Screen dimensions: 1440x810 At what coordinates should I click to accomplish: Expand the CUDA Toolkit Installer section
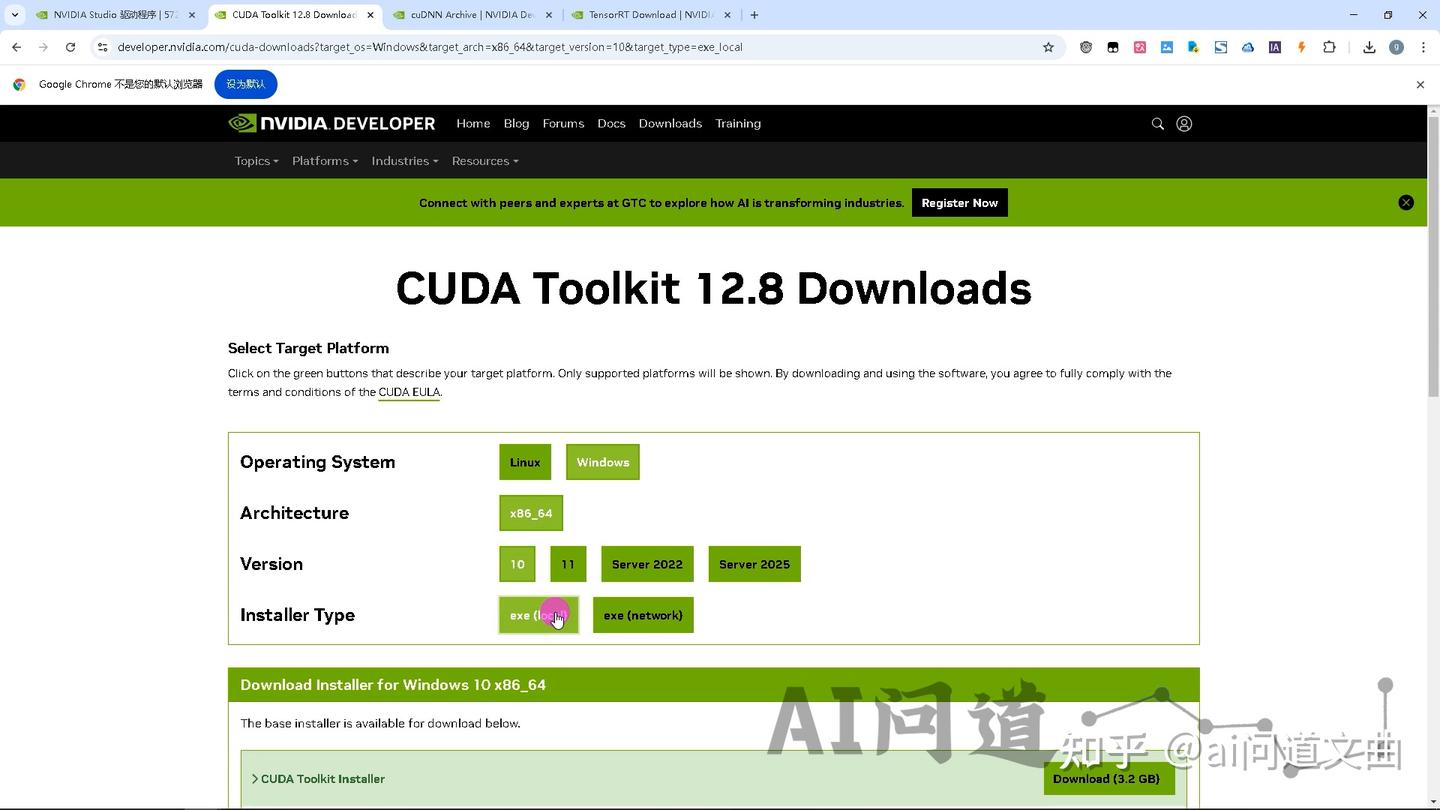click(322, 778)
